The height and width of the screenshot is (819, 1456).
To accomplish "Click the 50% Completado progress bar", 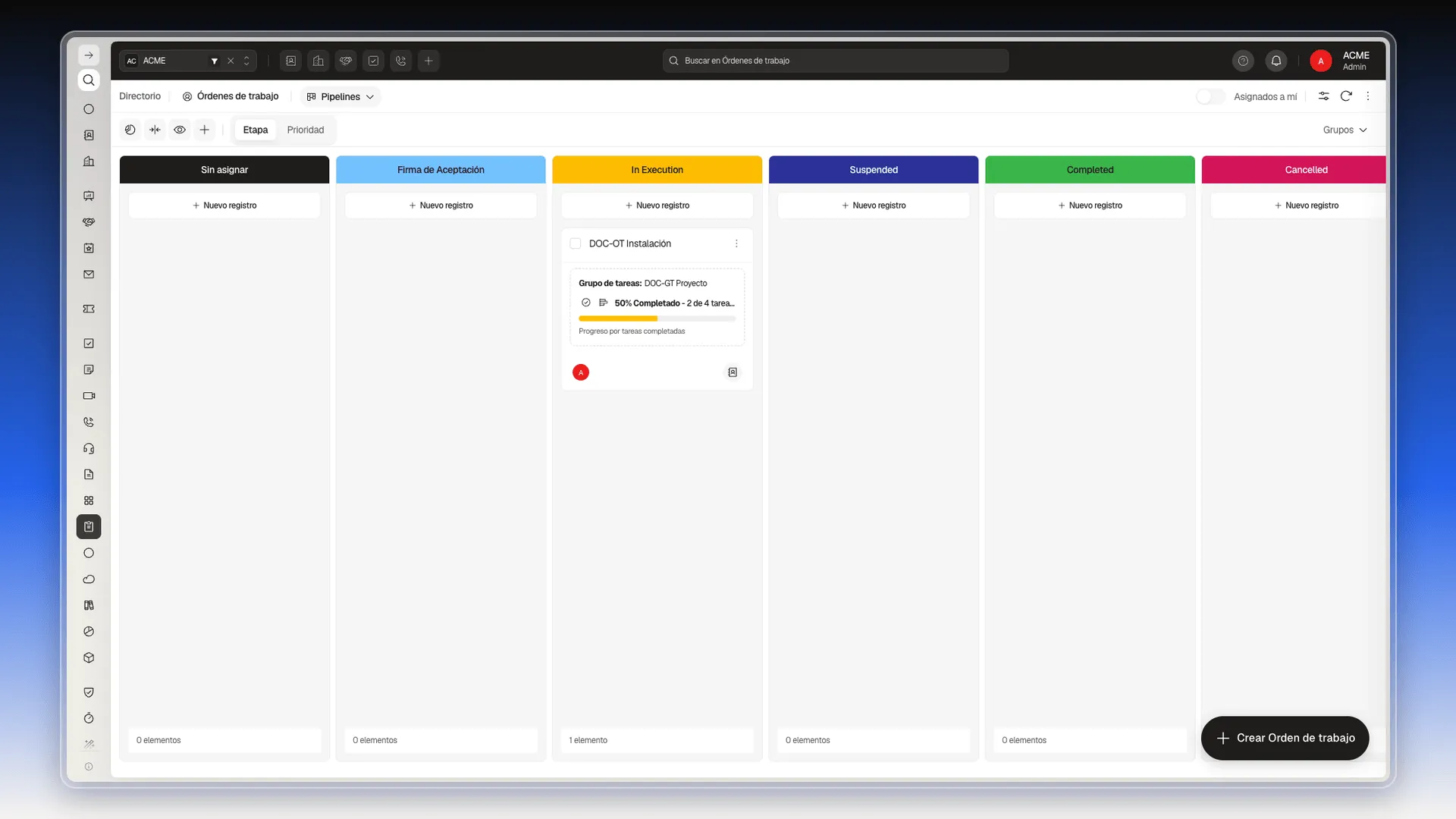I will point(657,318).
